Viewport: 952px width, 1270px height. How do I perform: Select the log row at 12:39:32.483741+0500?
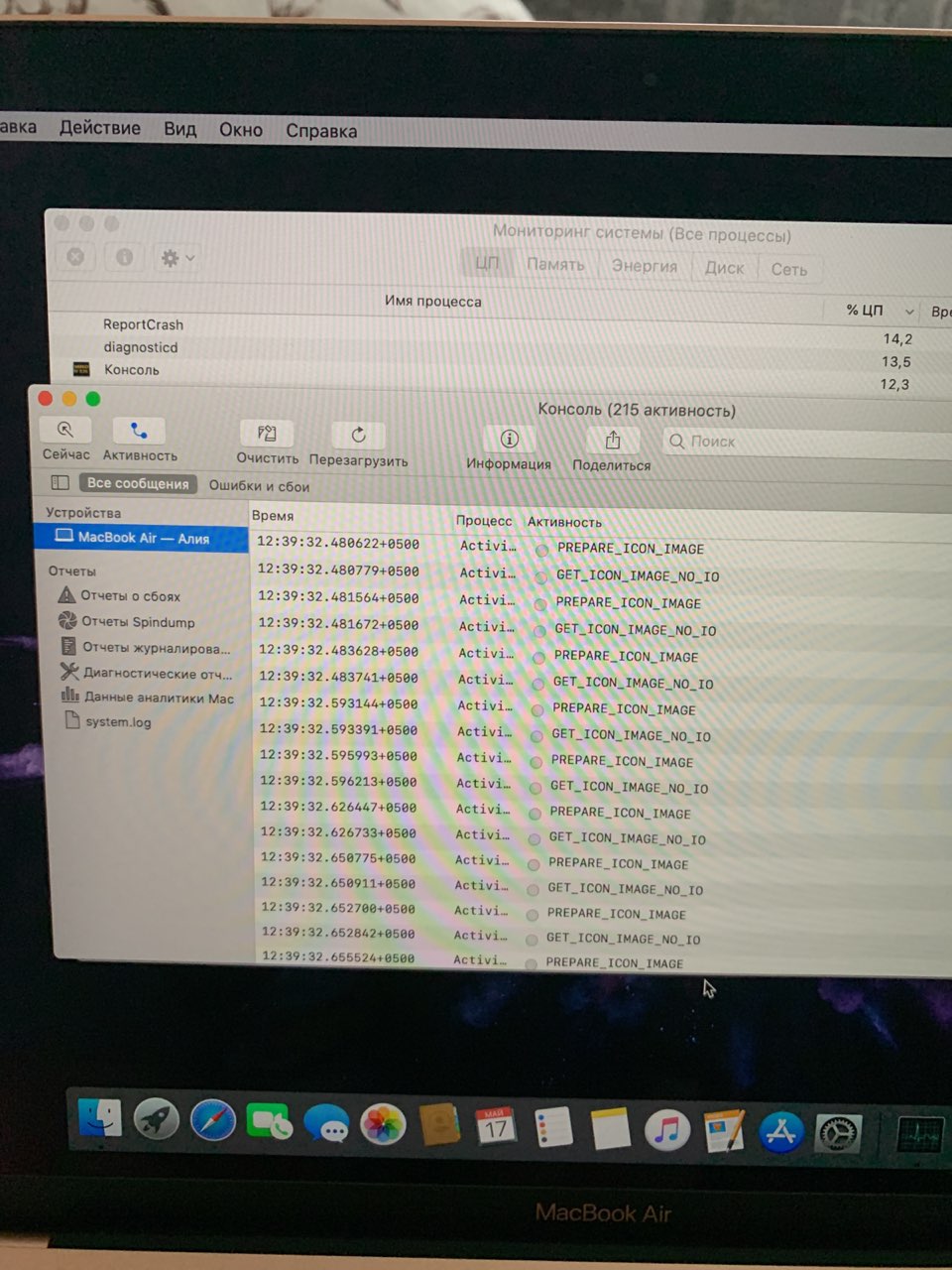(x=600, y=681)
